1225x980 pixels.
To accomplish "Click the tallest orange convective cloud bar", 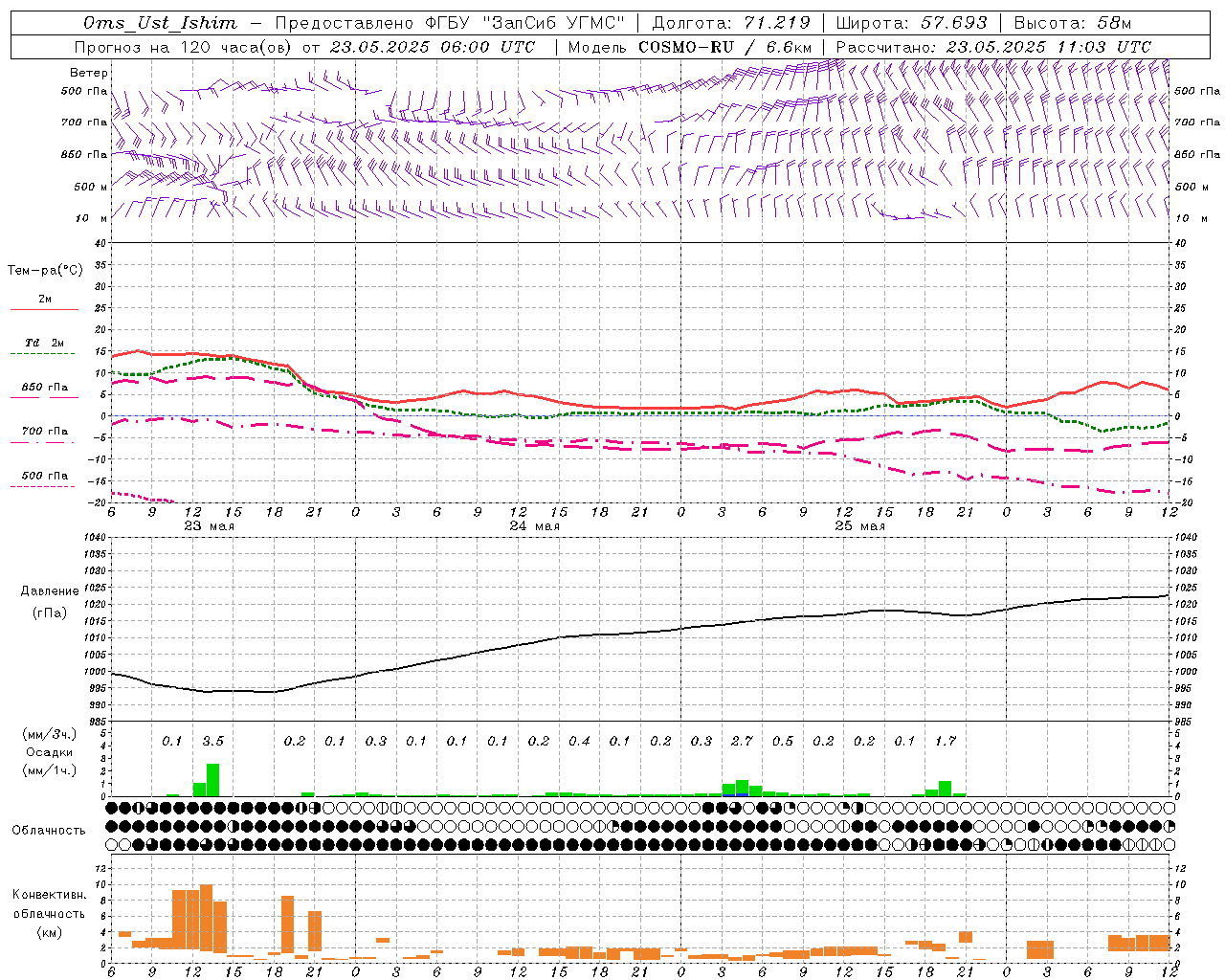I will (207, 918).
